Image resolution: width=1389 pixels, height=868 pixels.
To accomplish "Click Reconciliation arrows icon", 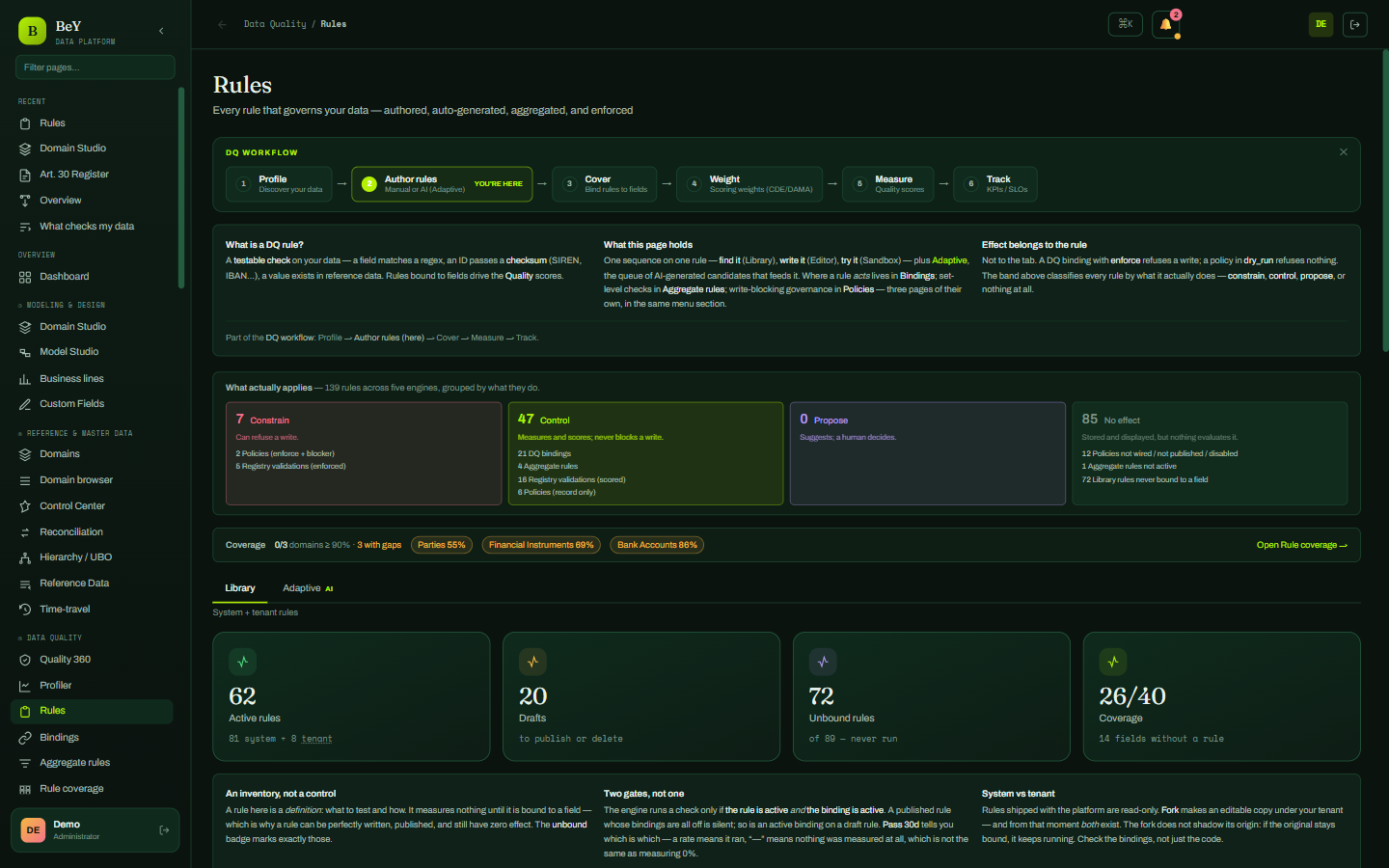I will [25, 532].
